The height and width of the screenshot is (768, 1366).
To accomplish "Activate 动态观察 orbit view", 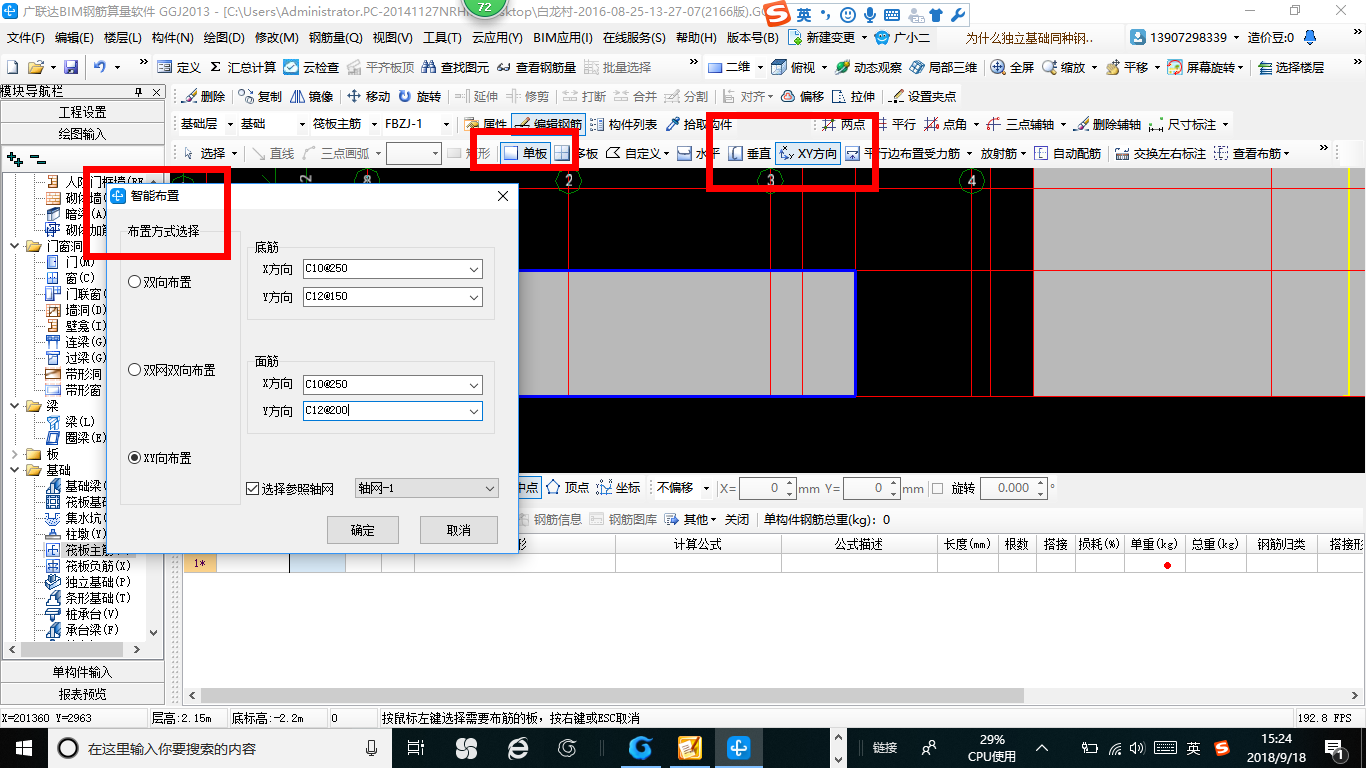I will point(869,67).
